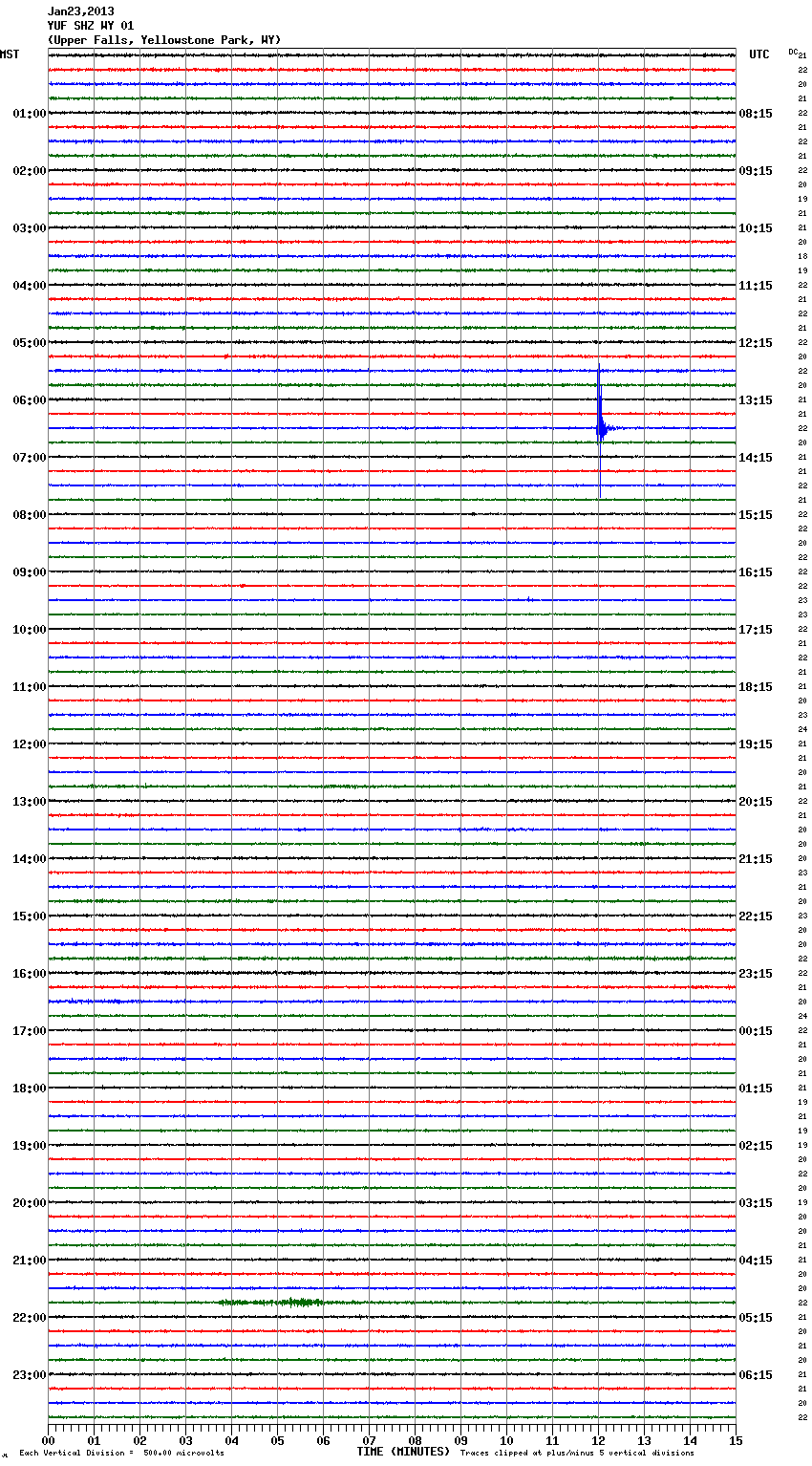Select the 12:00 MST time label
812x1466 pixels.
pyautogui.click(x=30, y=744)
